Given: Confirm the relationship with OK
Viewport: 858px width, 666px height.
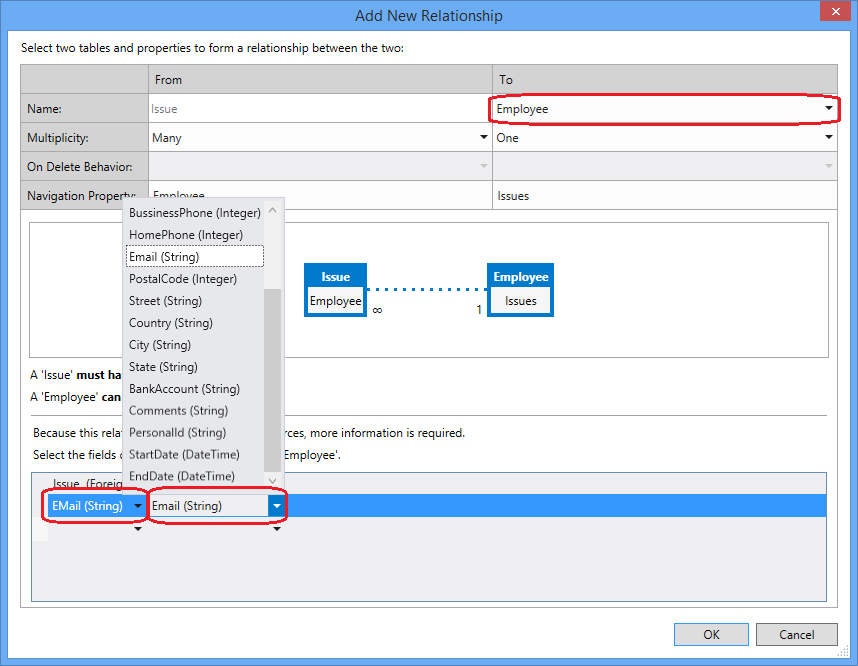Looking at the screenshot, I should coord(711,634).
